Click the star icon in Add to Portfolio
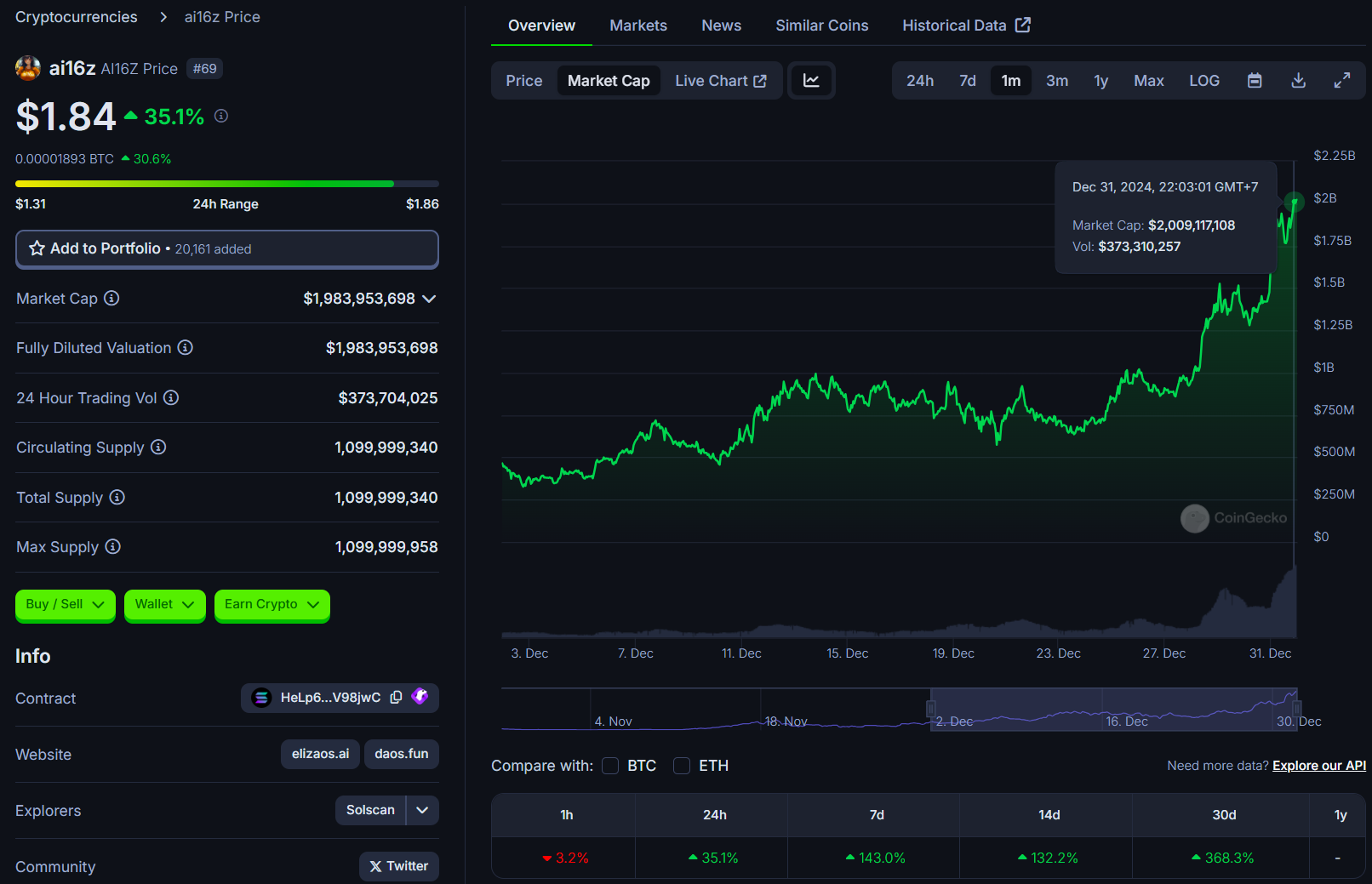This screenshot has height=884, width=1372. coord(37,248)
